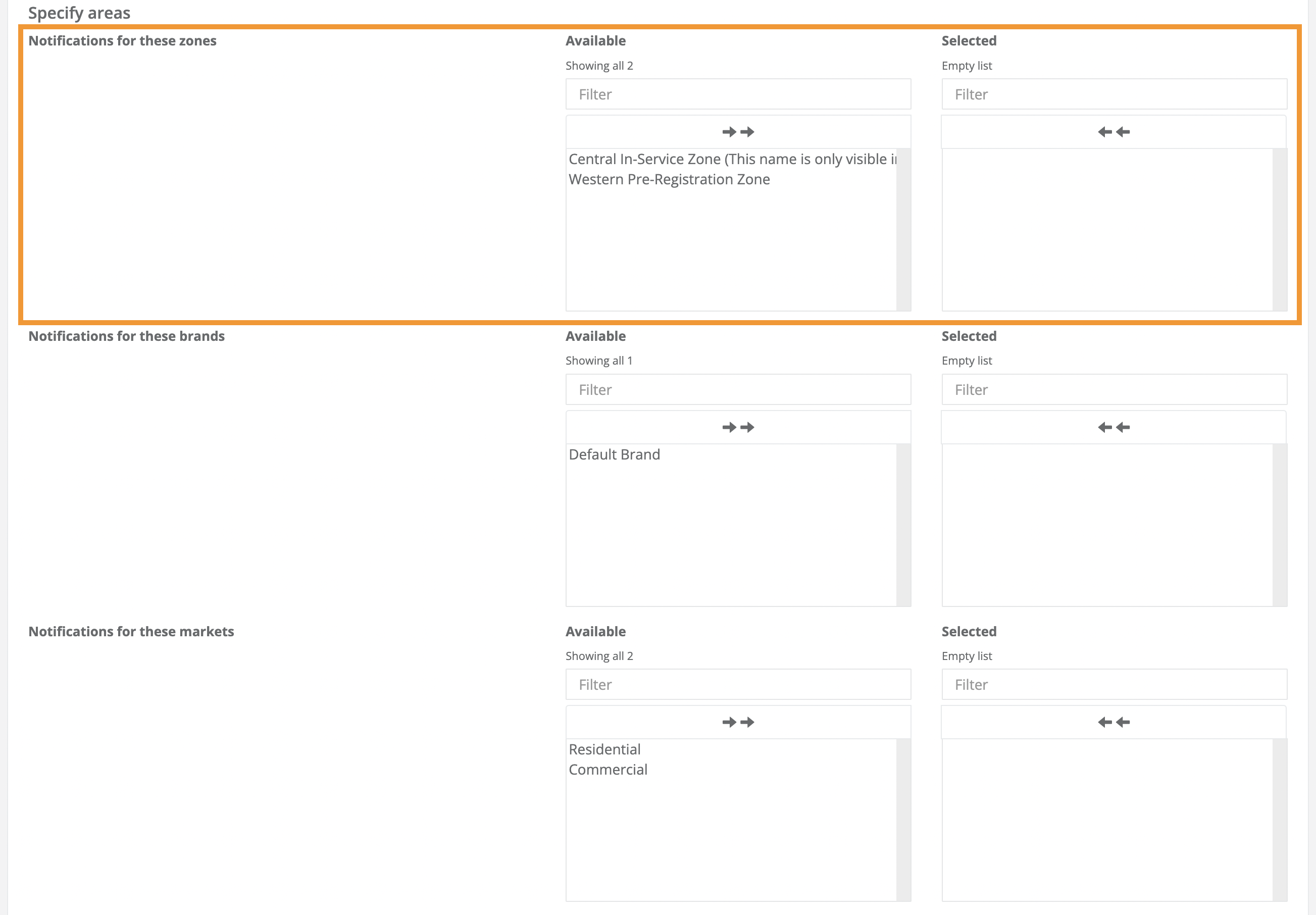The height and width of the screenshot is (915, 1316).
Task: Choose Commercial from available markets
Action: [608, 770]
